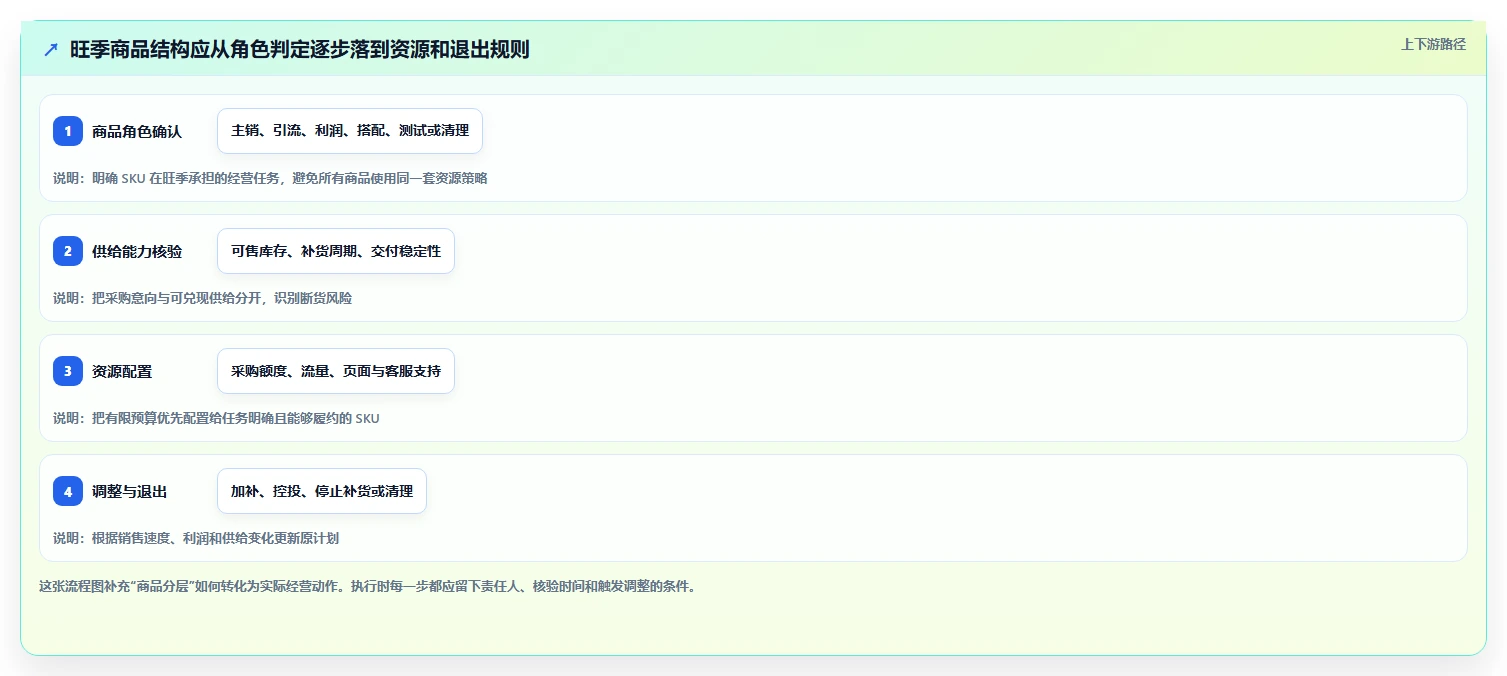Screen dimensions: 1507x676
Task: Click the 可售库存、补货周期、交付稳定性 chip
Action: (x=336, y=251)
